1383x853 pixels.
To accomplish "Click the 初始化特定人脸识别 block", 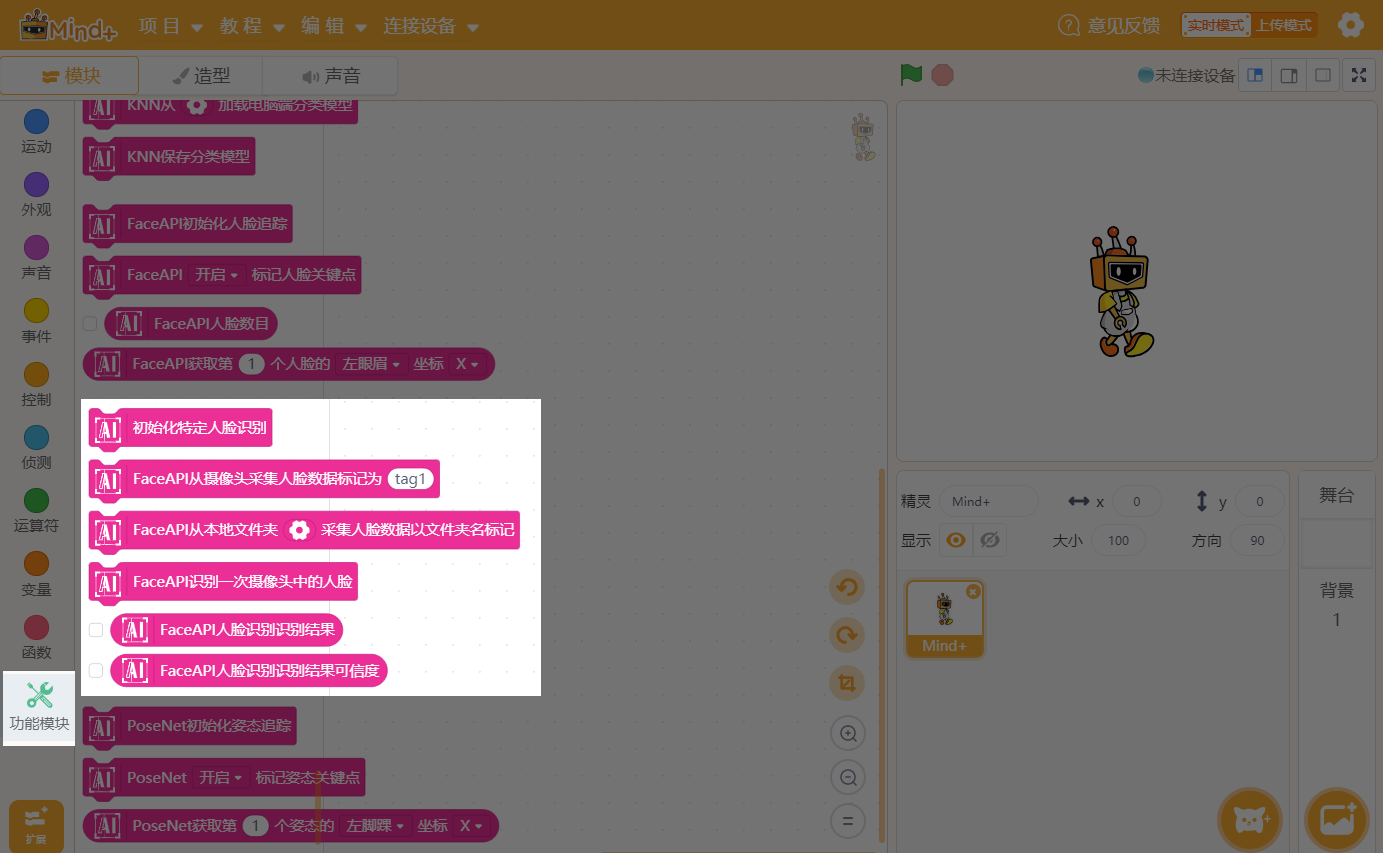I will pyautogui.click(x=180, y=429).
